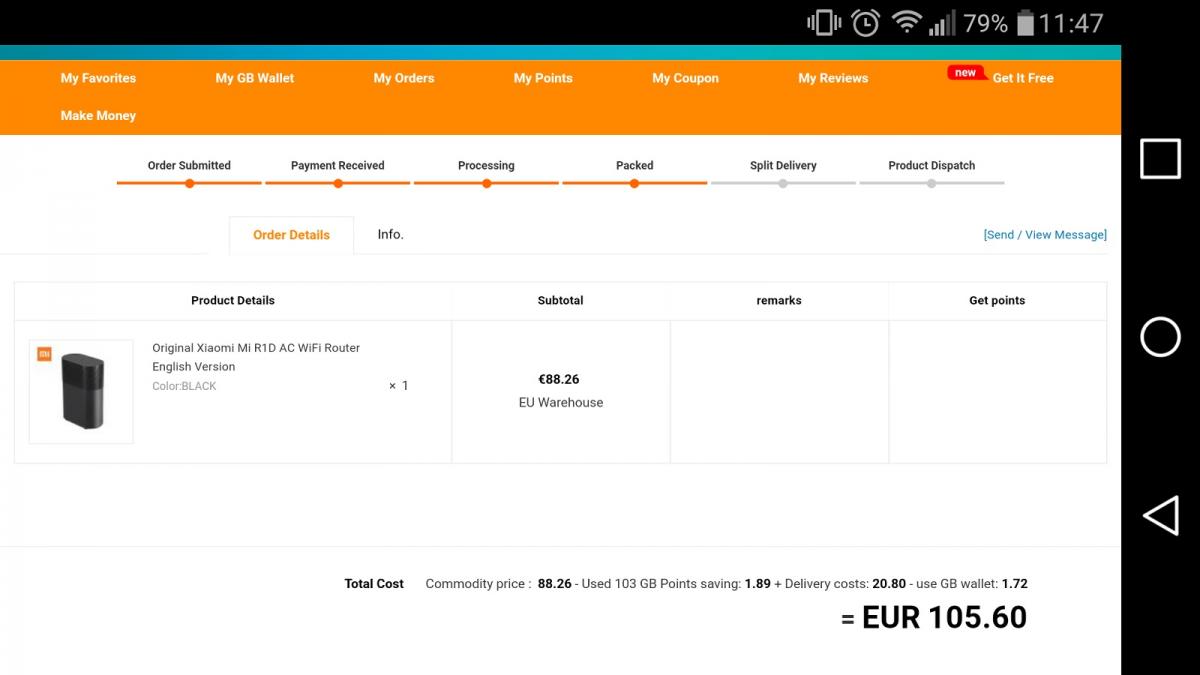Switch to the Info. tab
Image resolution: width=1200 pixels, height=675 pixels.
pyautogui.click(x=390, y=234)
